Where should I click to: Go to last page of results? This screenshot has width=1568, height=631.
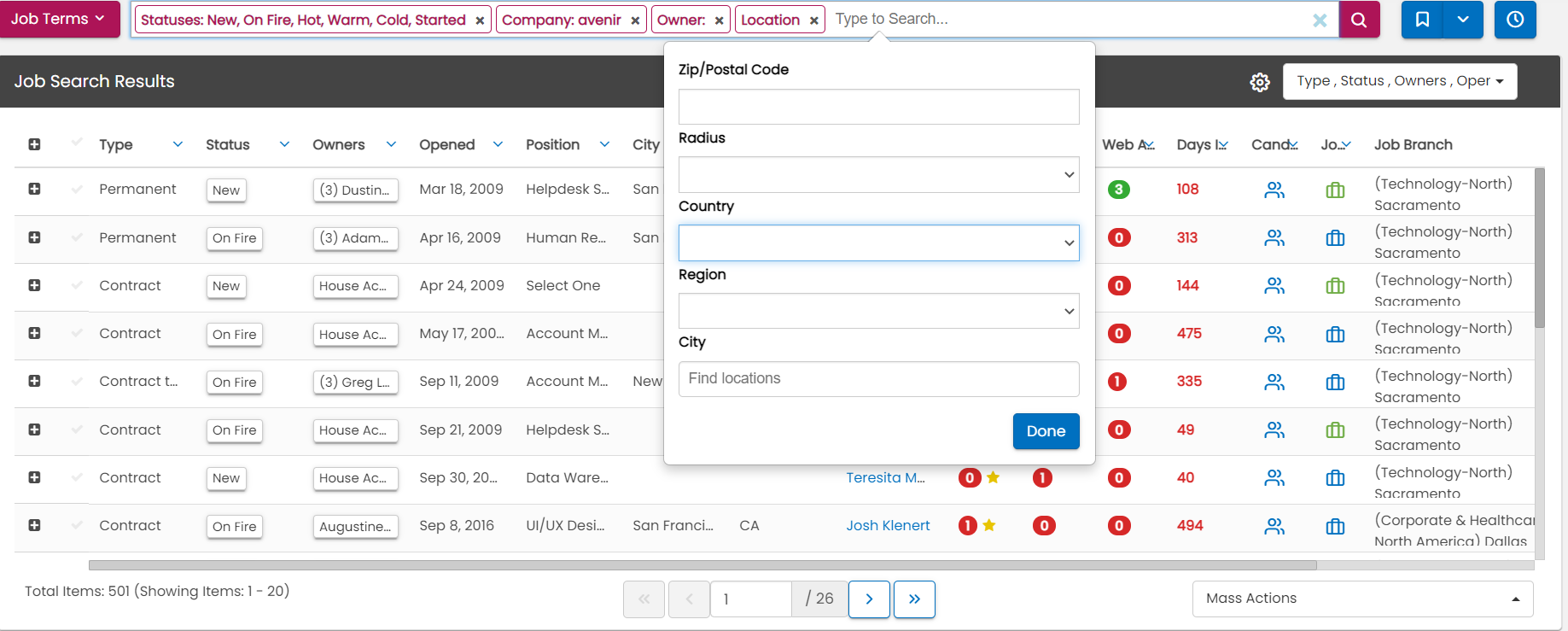coord(914,599)
